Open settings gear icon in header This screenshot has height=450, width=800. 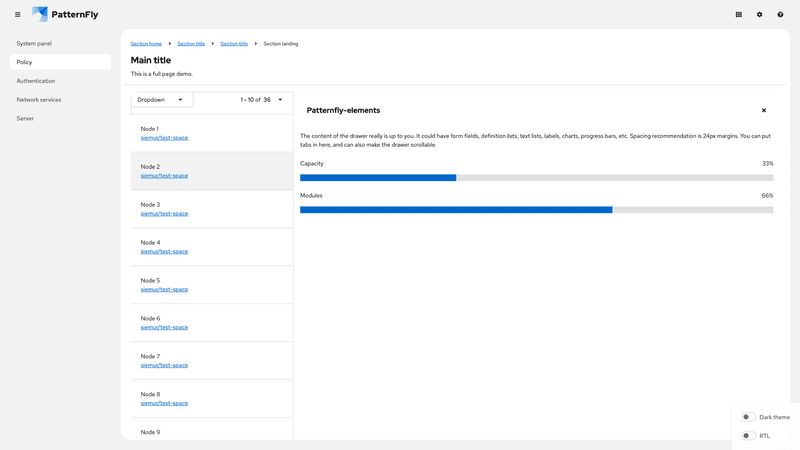coord(759,15)
